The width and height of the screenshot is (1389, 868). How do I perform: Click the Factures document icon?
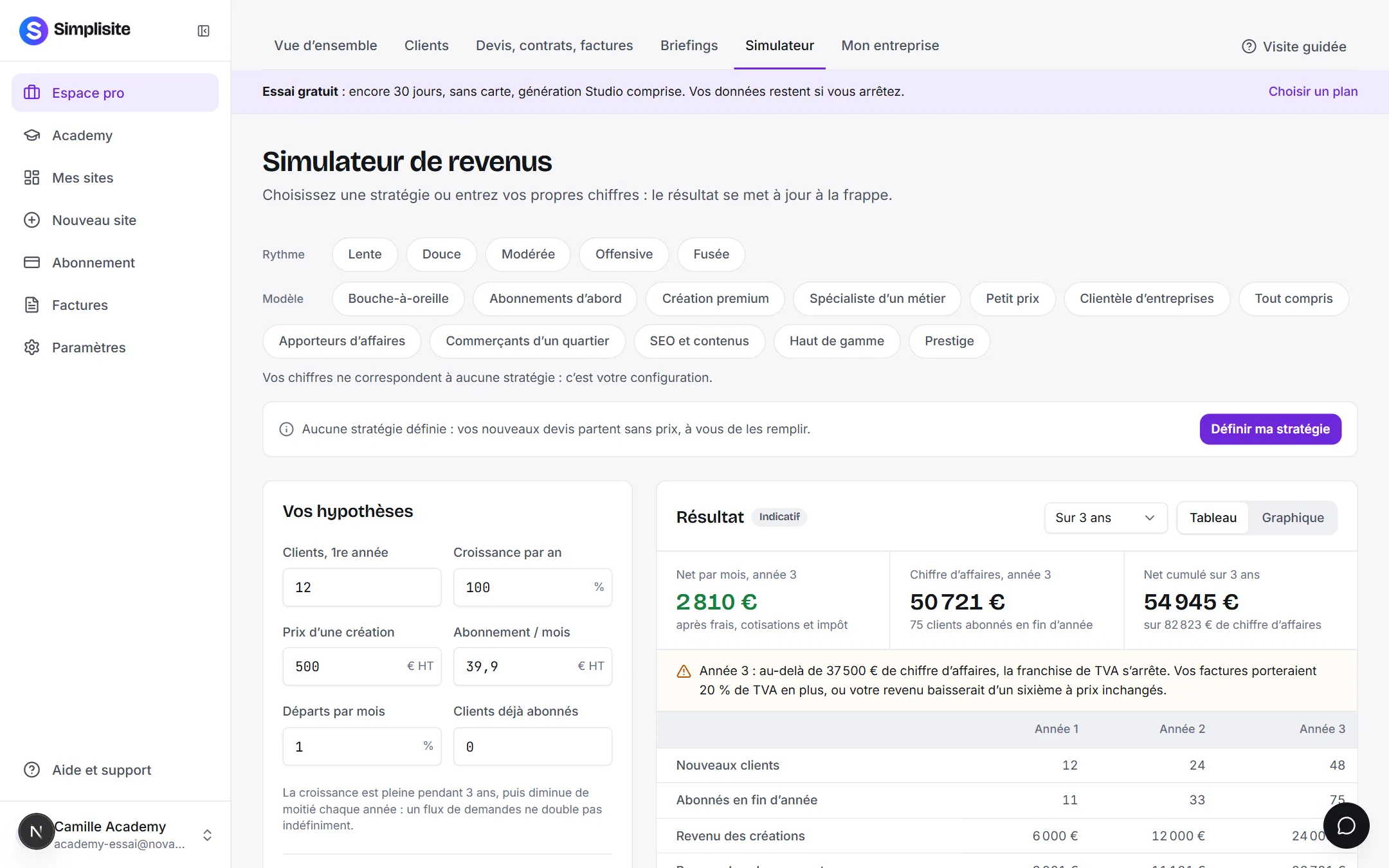(32, 305)
